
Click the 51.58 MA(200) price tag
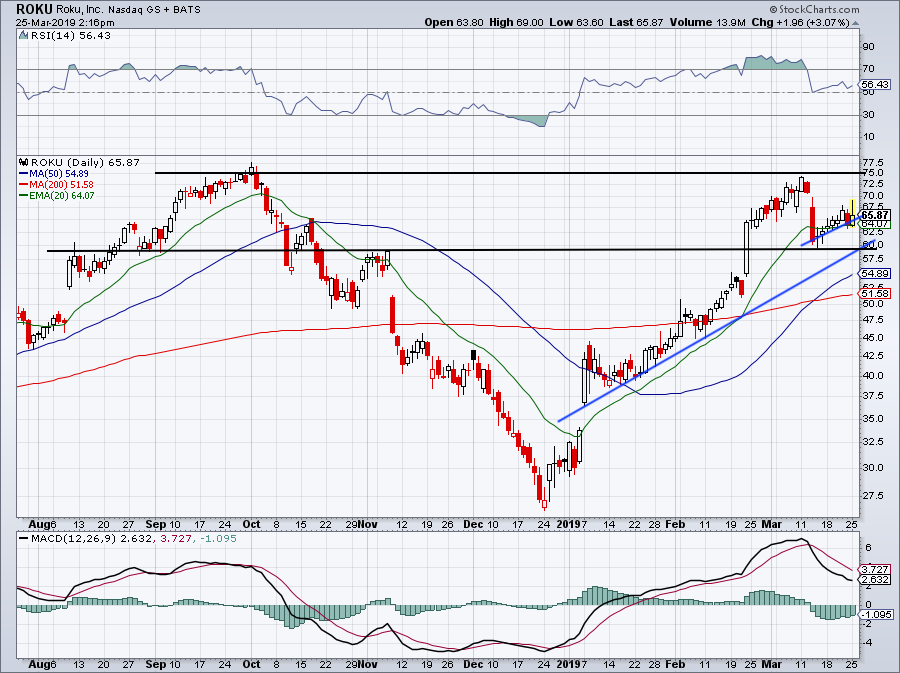875,293
